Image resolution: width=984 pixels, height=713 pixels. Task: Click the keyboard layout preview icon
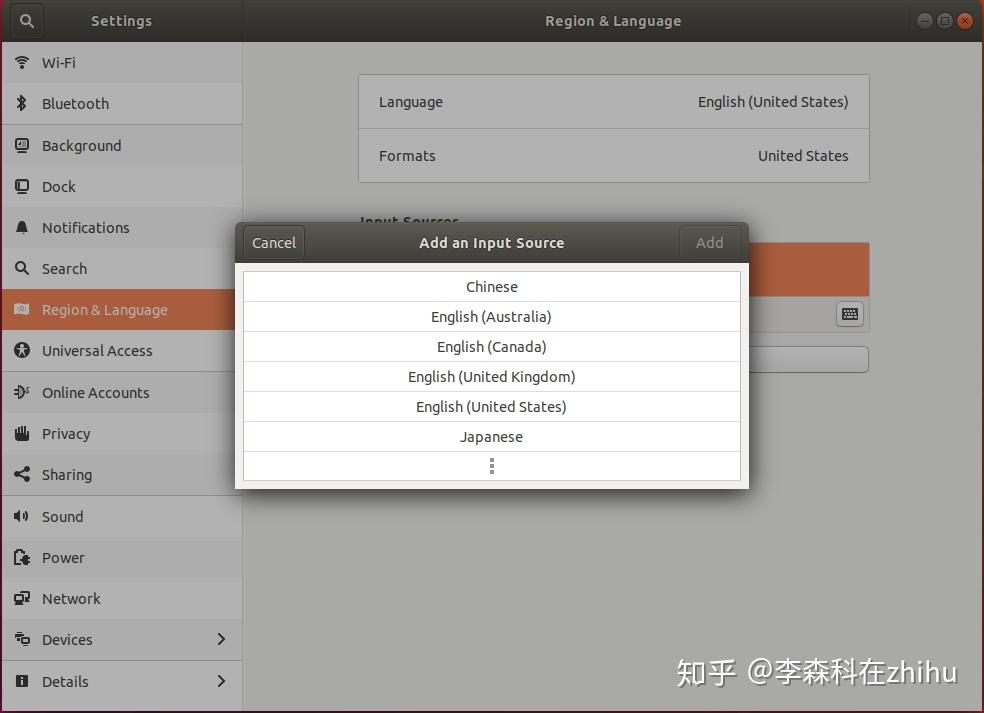tap(849, 314)
